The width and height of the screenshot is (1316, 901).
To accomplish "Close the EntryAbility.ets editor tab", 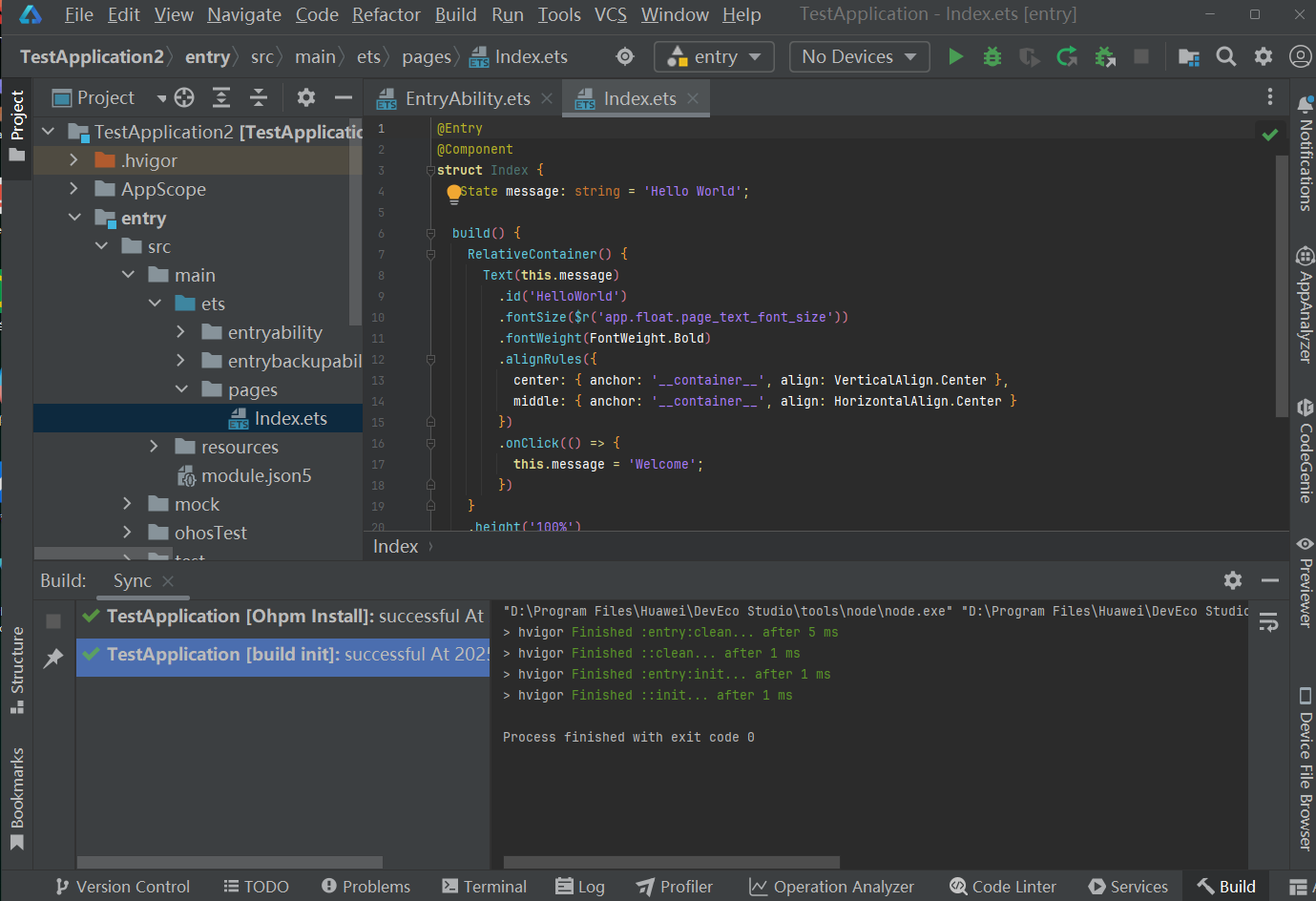I will tap(547, 98).
